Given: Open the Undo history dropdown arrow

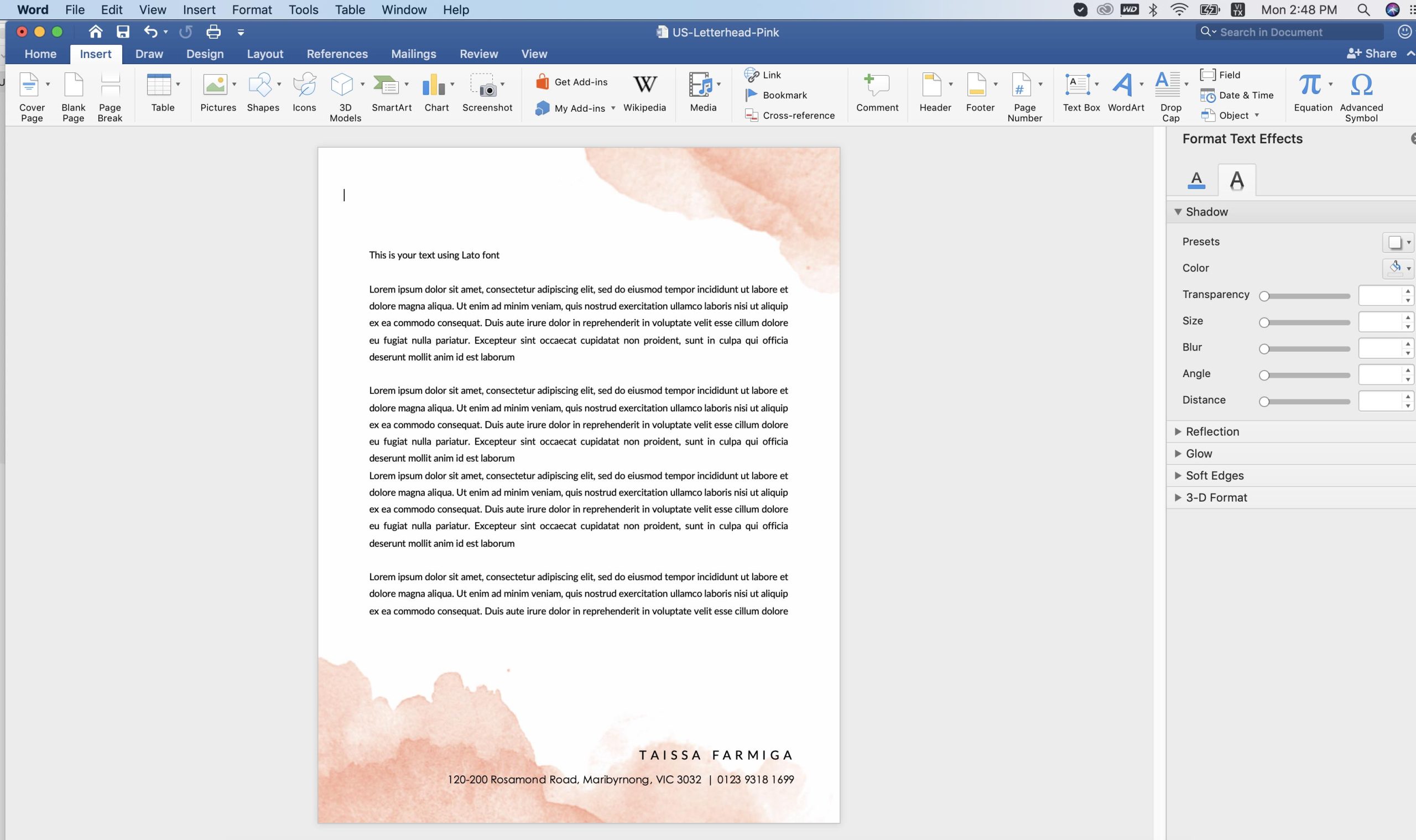Looking at the screenshot, I should [165, 32].
